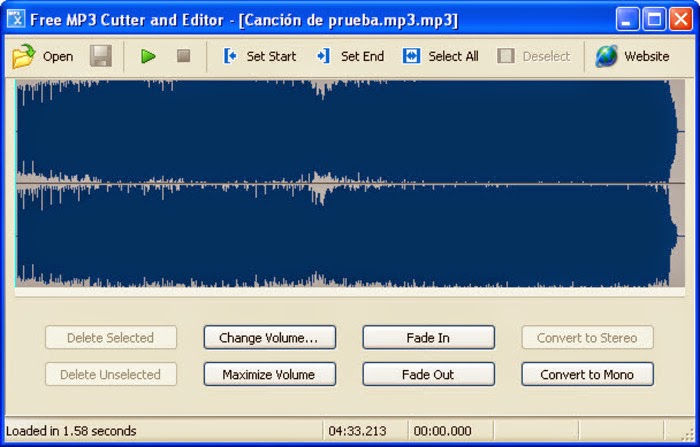This screenshot has width=700, height=447.
Task: Click the Convert to Stereo button
Action: 588,338
